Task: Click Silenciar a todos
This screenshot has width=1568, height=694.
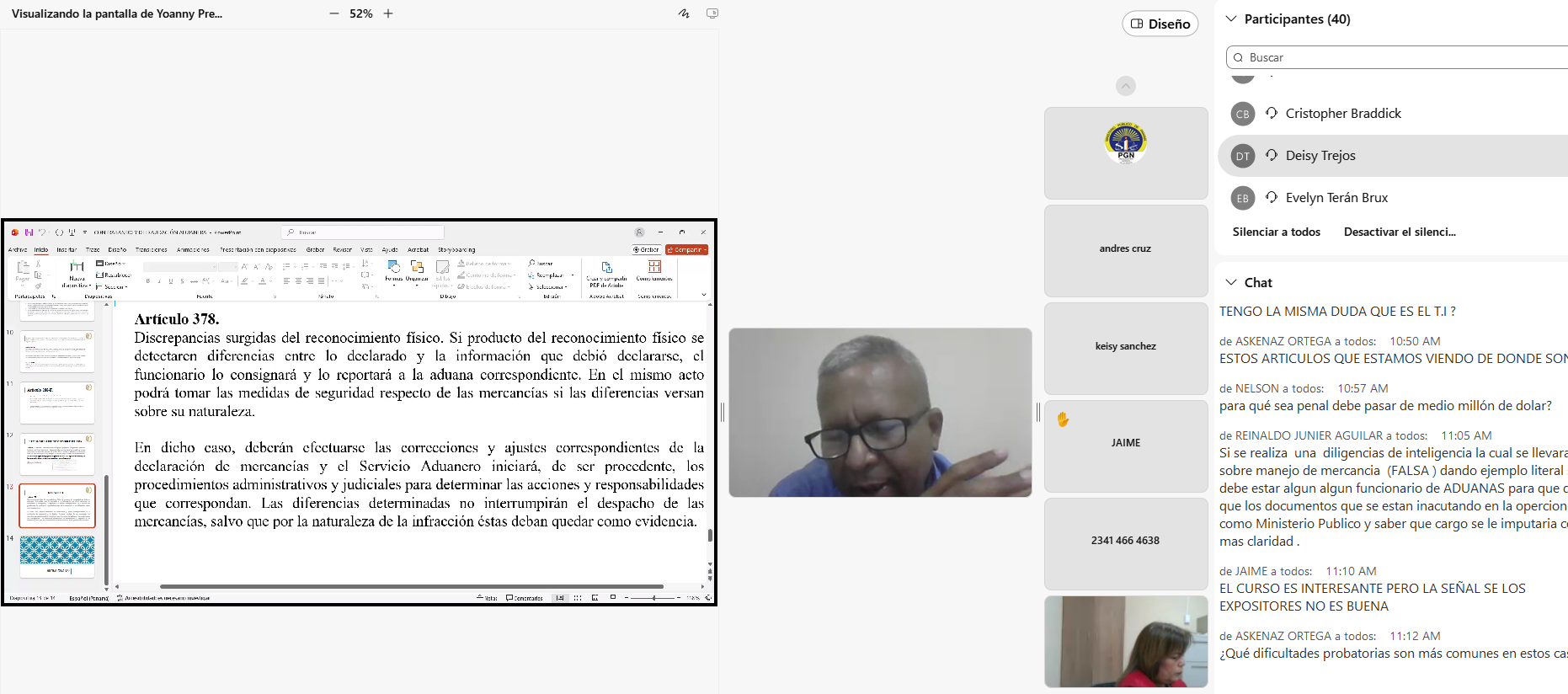Action: pyautogui.click(x=1276, y=232)
